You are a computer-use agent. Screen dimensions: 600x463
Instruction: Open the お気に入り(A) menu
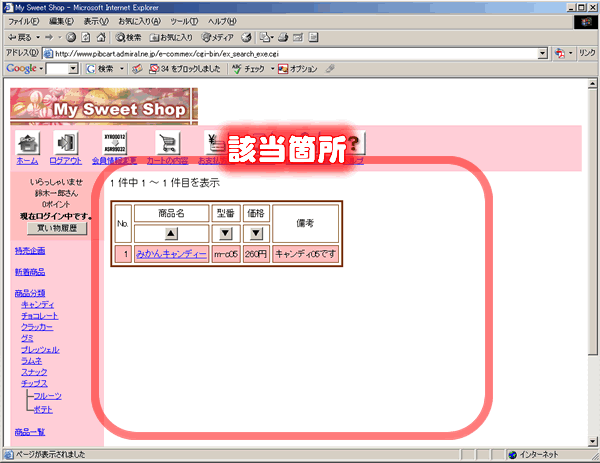139,21
